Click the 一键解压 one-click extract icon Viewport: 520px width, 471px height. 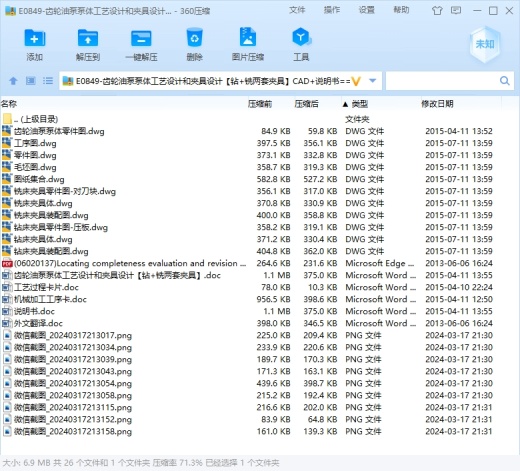point(141,38)
